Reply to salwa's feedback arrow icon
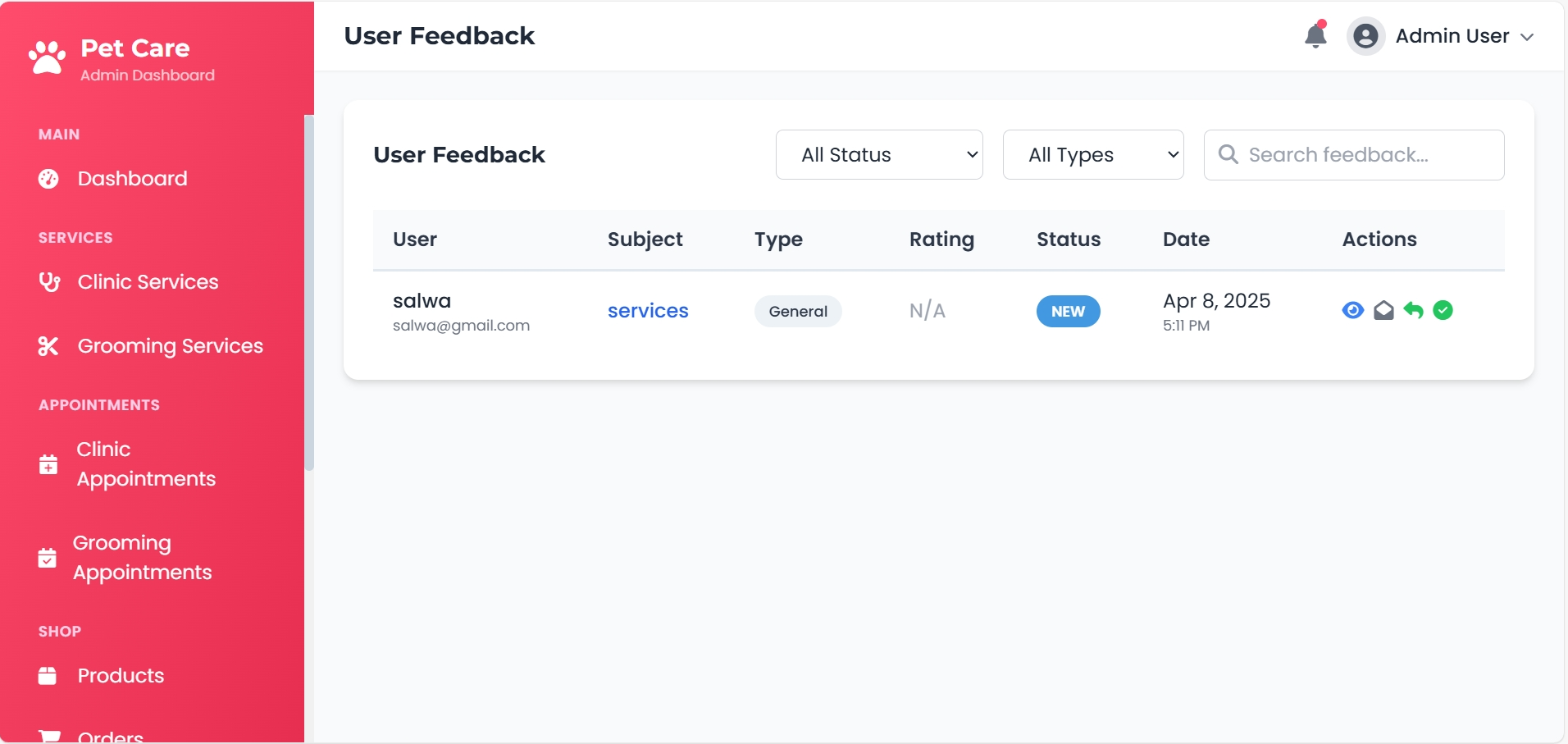This screenshot has width=1568, height=744. (x=1413, y=310)
